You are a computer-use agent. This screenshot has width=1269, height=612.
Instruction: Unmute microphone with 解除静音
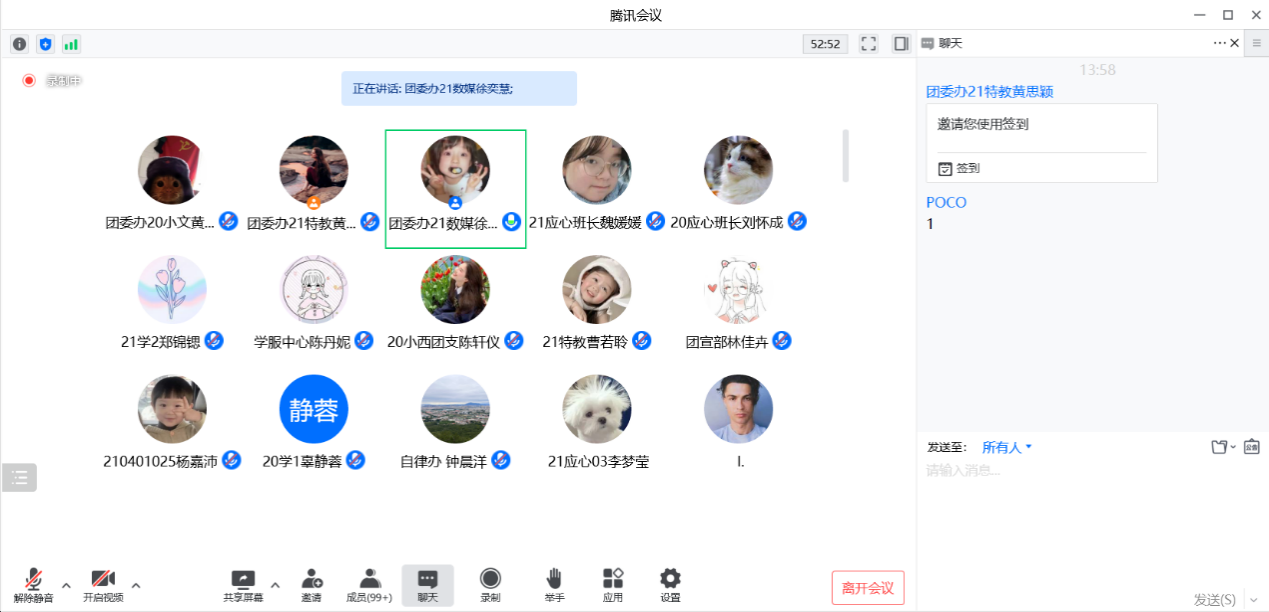(x=33, y=585)
